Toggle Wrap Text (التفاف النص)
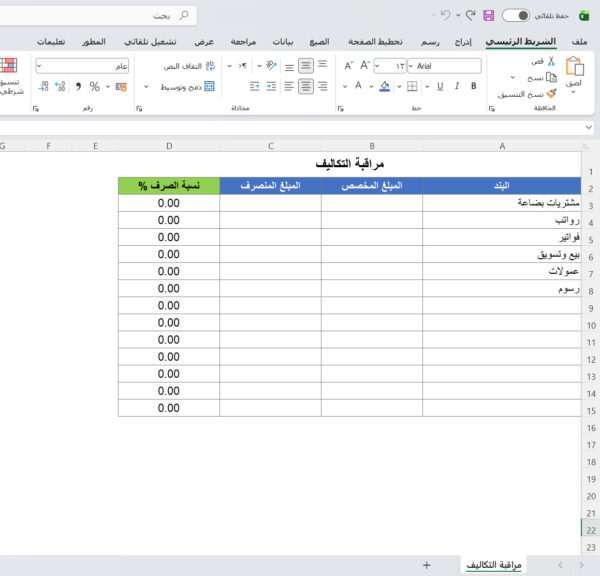This screenshot has width=600, height=576. (x=190, y=65)
